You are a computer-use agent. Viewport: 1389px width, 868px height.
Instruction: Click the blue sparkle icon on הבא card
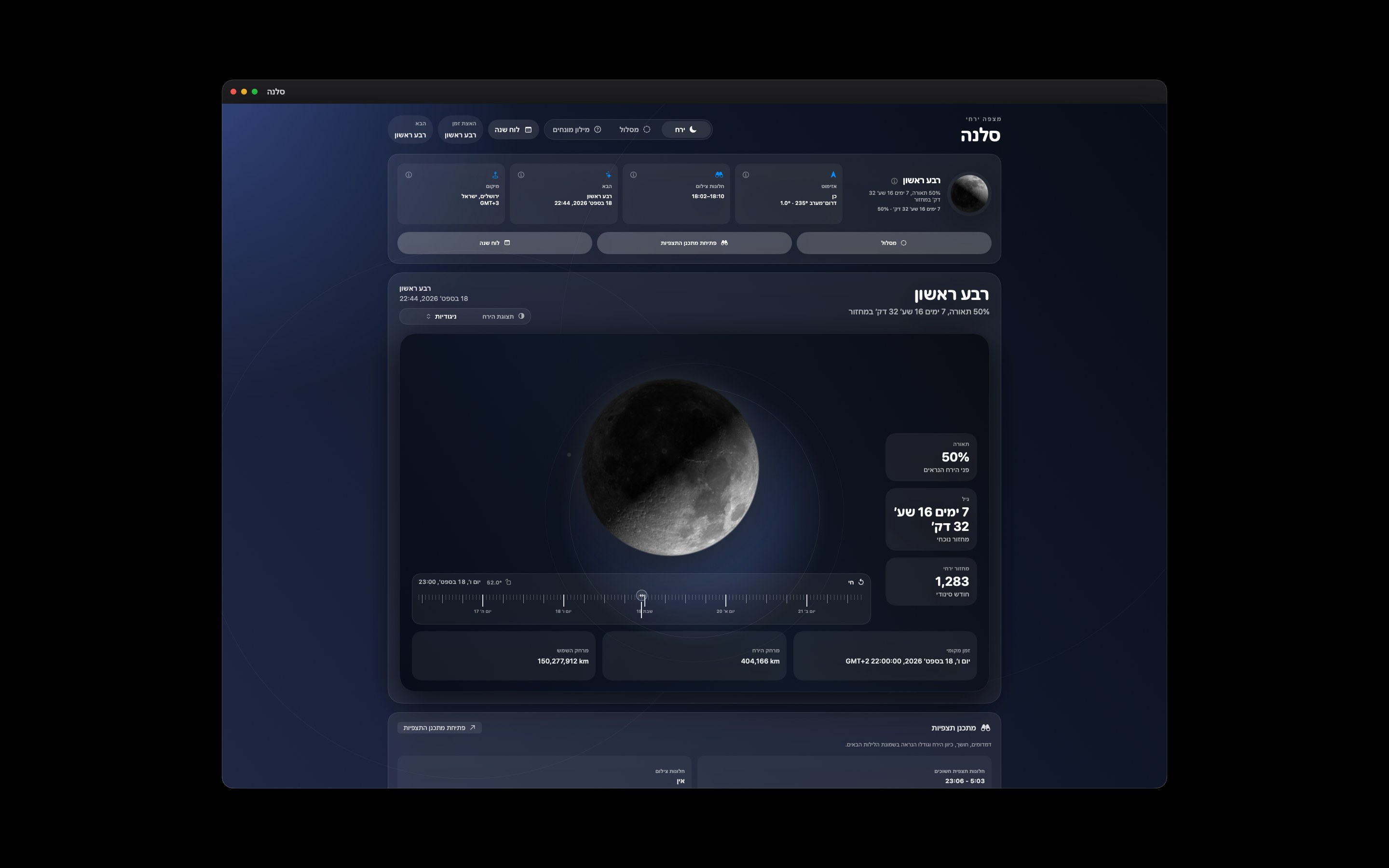click(x=608, y=175)
